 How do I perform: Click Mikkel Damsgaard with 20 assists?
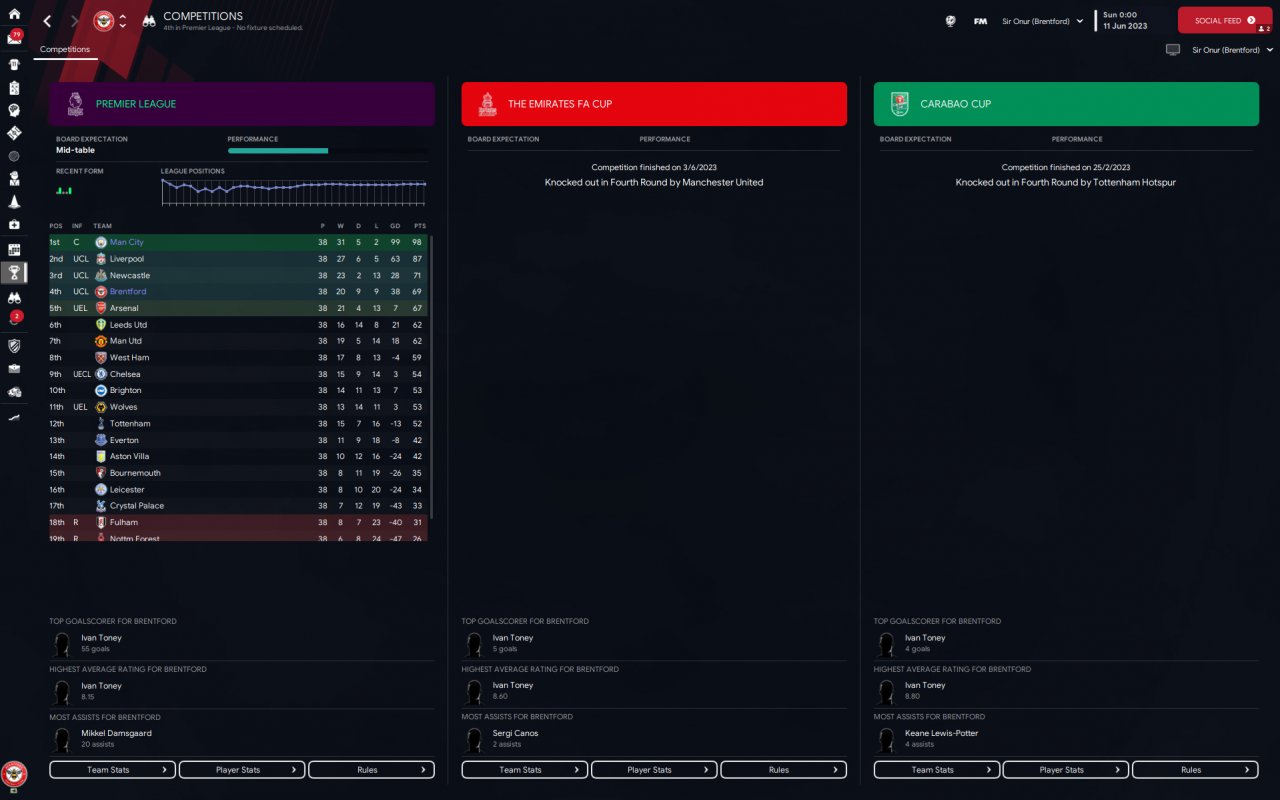pyautogui.click(x=117, y=733)
